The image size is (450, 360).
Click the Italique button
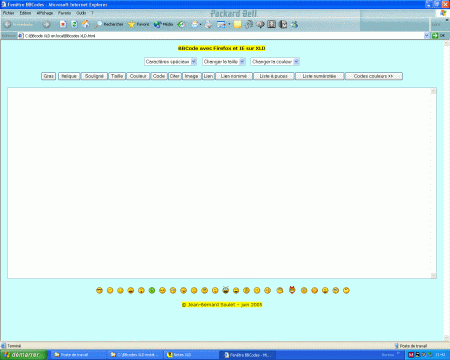69,76
